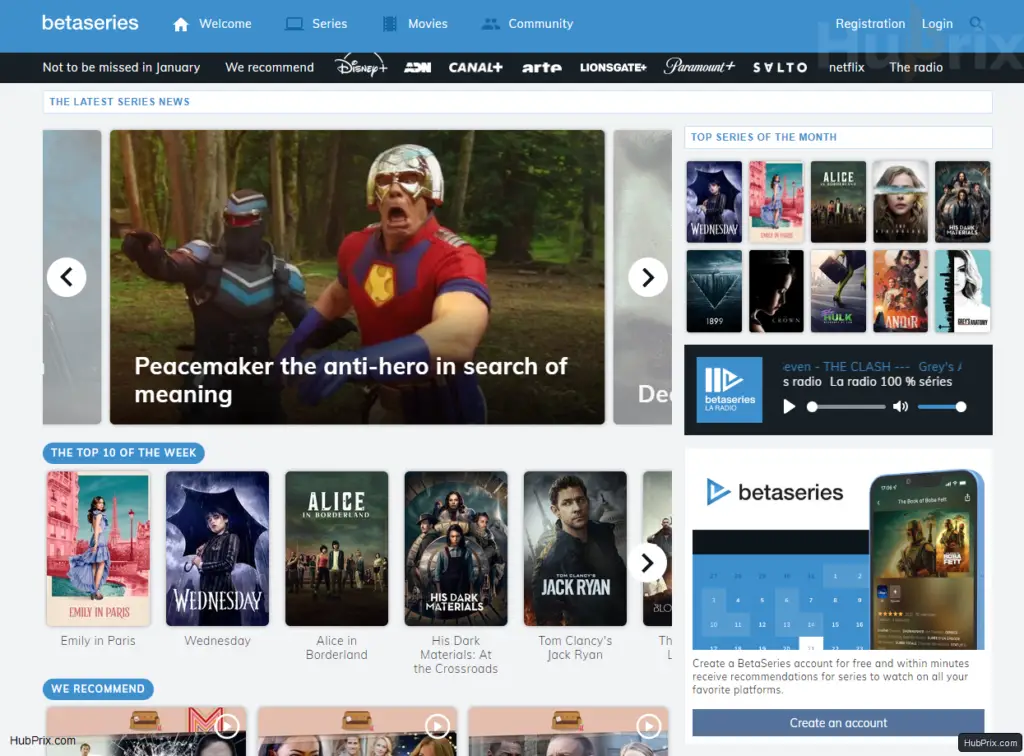The width and height of the screenshot is (1024, 756).
Task: Open The radio link
Action: 916,67
